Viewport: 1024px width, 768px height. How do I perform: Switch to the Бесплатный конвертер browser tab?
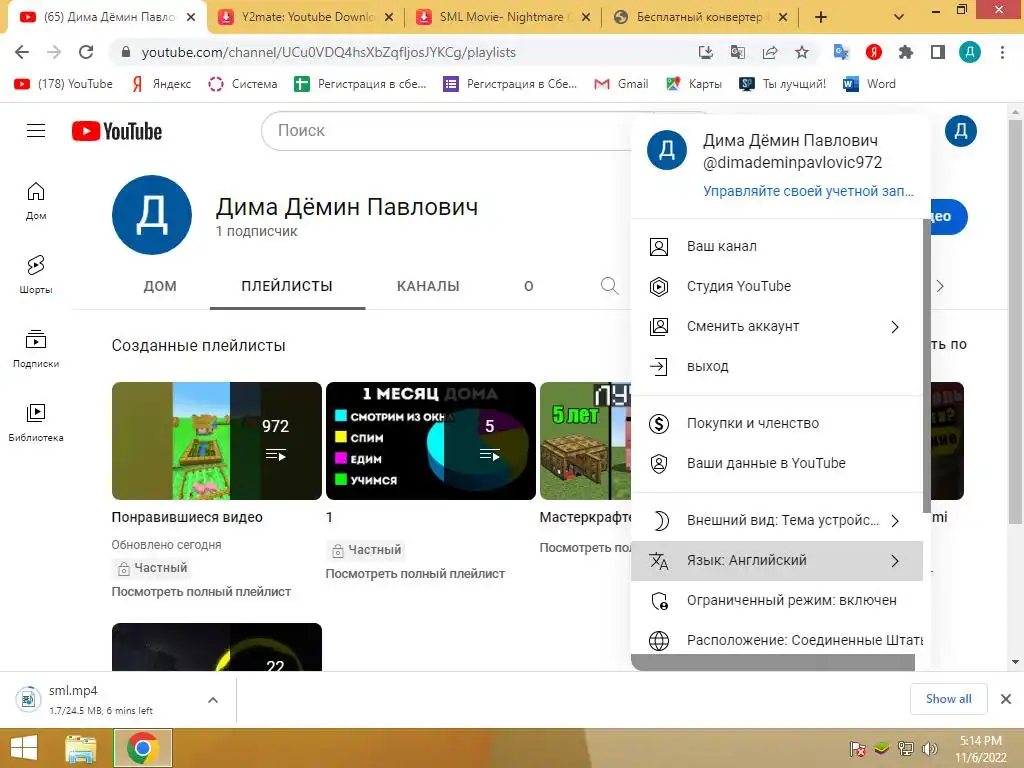[700, 18]
